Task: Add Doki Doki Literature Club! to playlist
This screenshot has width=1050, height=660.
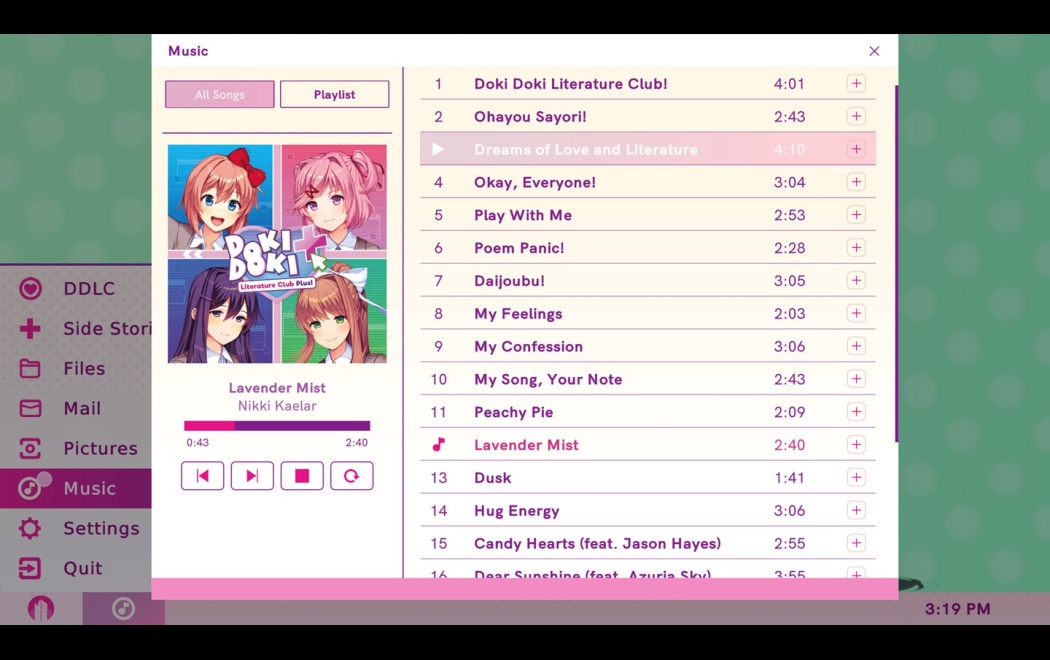Action: click(856, 84)
